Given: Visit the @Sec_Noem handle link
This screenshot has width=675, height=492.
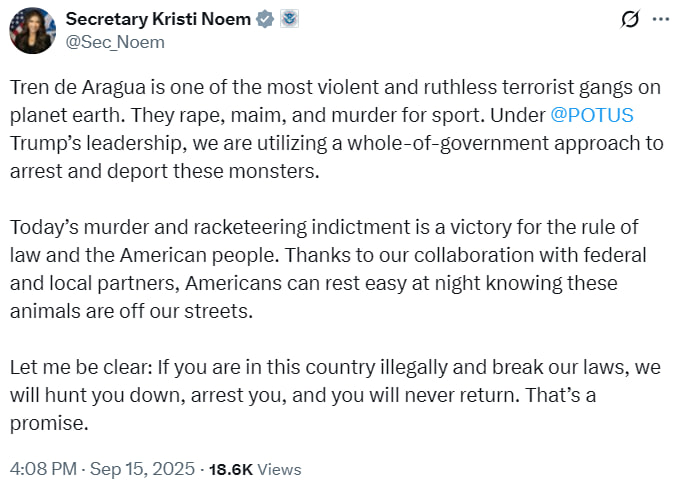Looking at the screenshot, I should click(x=115, y=42).
